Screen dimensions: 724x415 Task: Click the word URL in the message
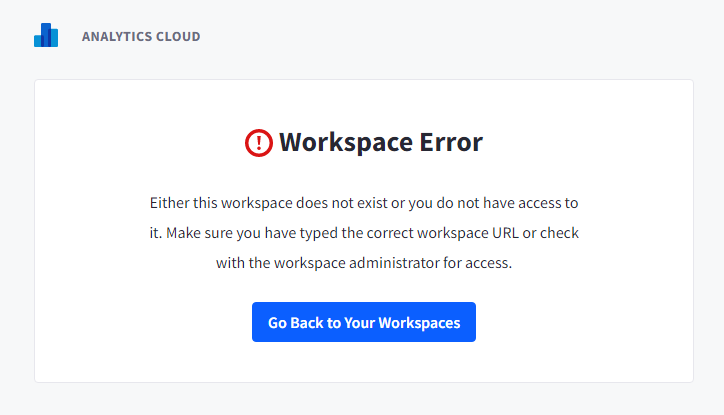click(x=505, y=233)
